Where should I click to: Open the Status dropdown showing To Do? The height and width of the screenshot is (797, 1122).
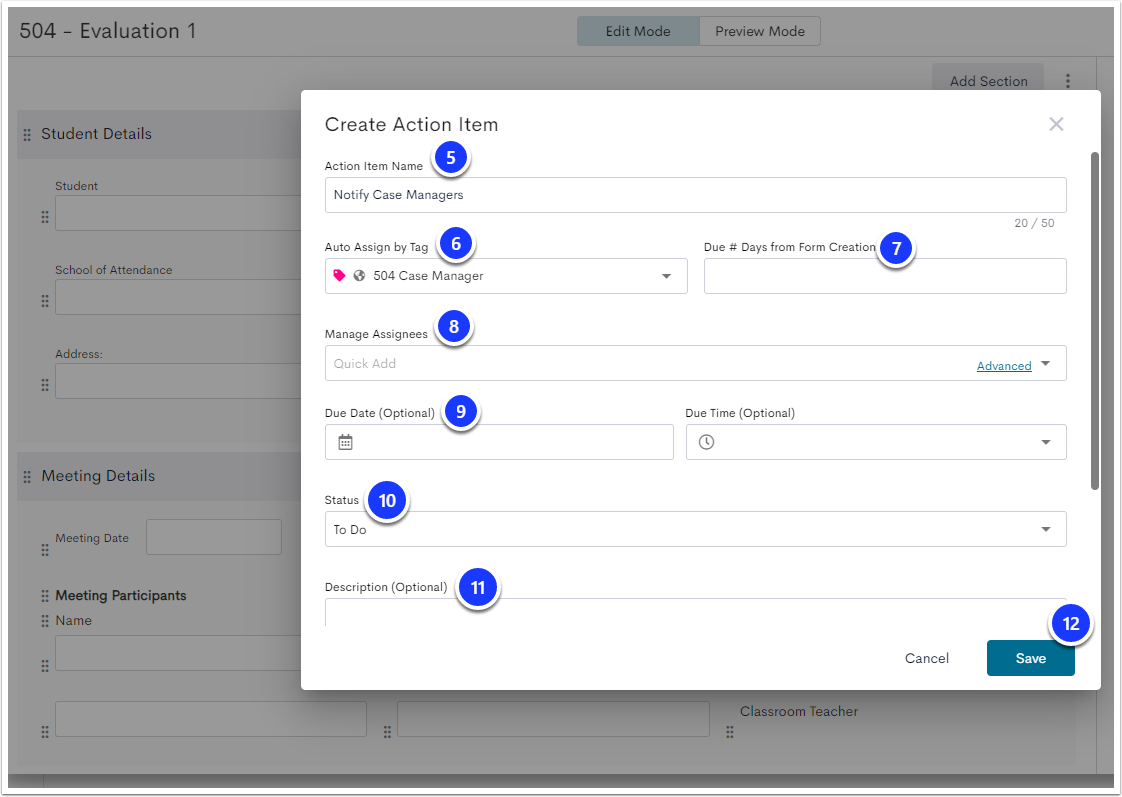point(1046,529)
